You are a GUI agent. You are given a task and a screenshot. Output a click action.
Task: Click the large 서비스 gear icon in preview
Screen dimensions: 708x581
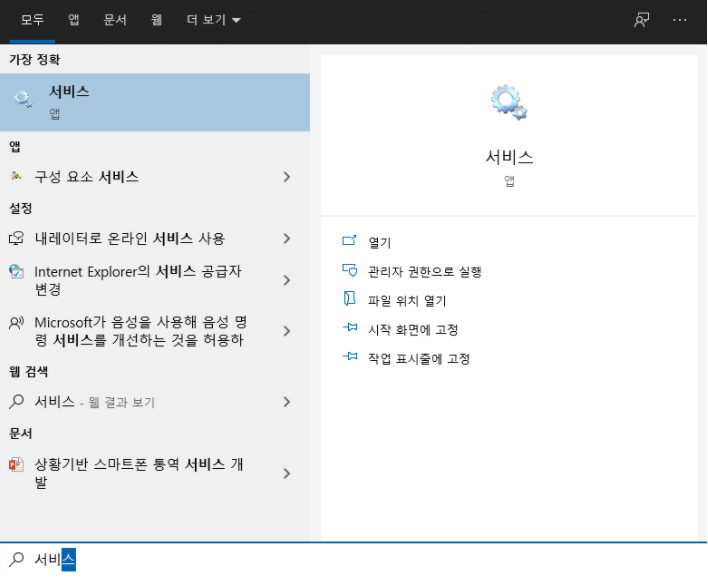click(x=509, y=102)
